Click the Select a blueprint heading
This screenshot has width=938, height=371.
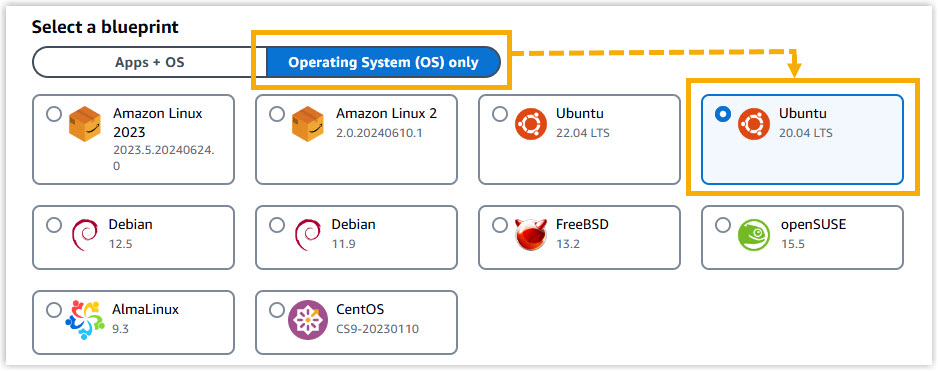point(105,27)
